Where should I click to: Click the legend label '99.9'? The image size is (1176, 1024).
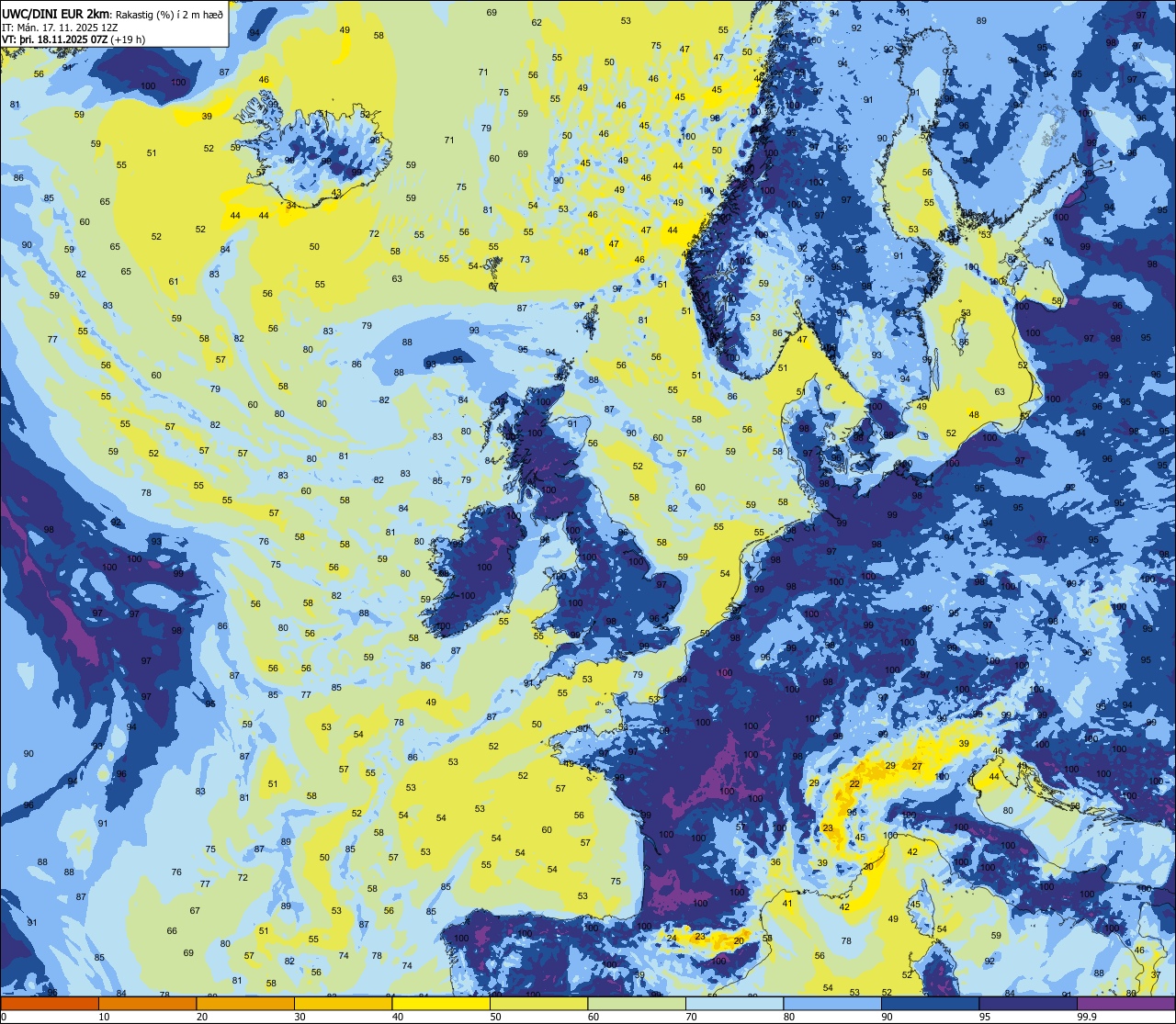click(x=1088, y=1017)
